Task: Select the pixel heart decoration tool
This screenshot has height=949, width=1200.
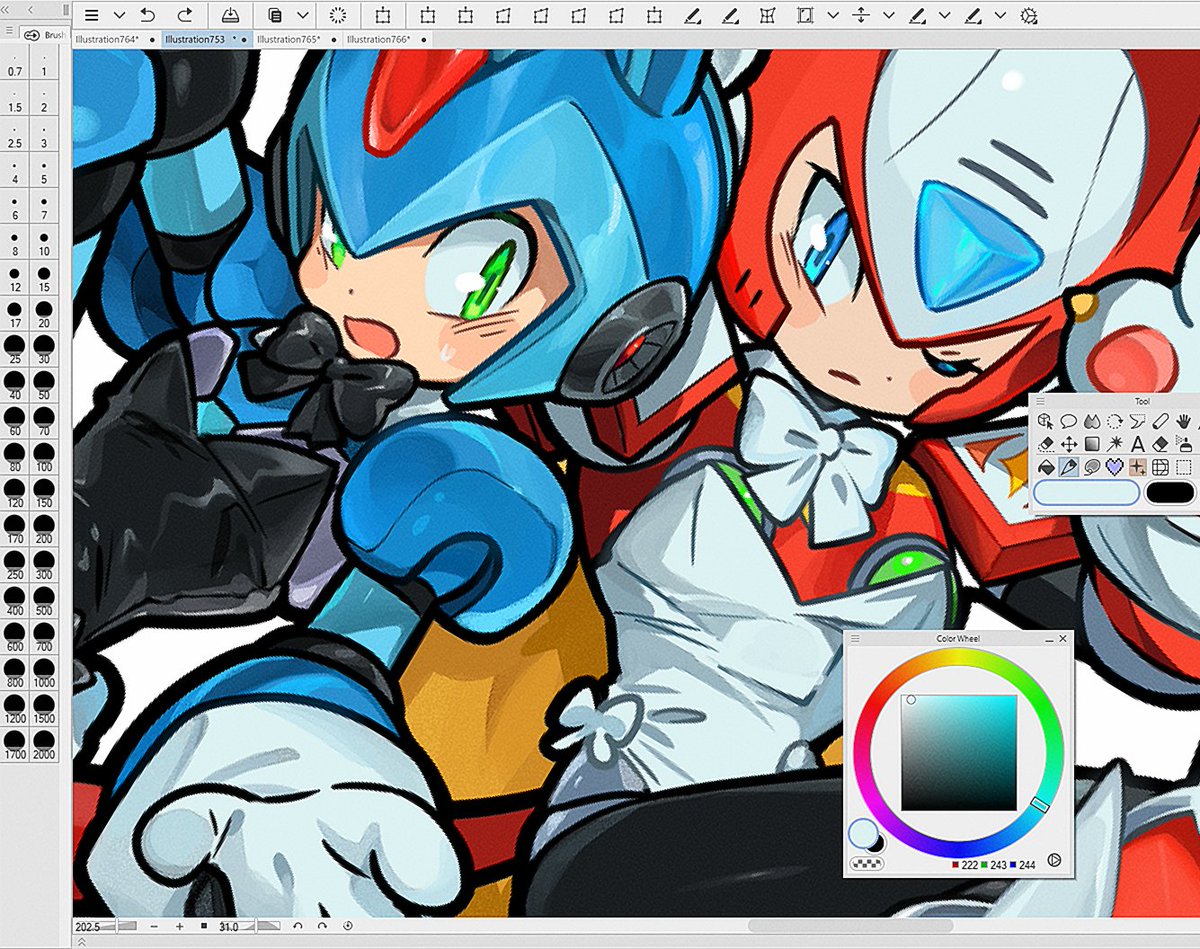Action: (x=1115, y=467)
